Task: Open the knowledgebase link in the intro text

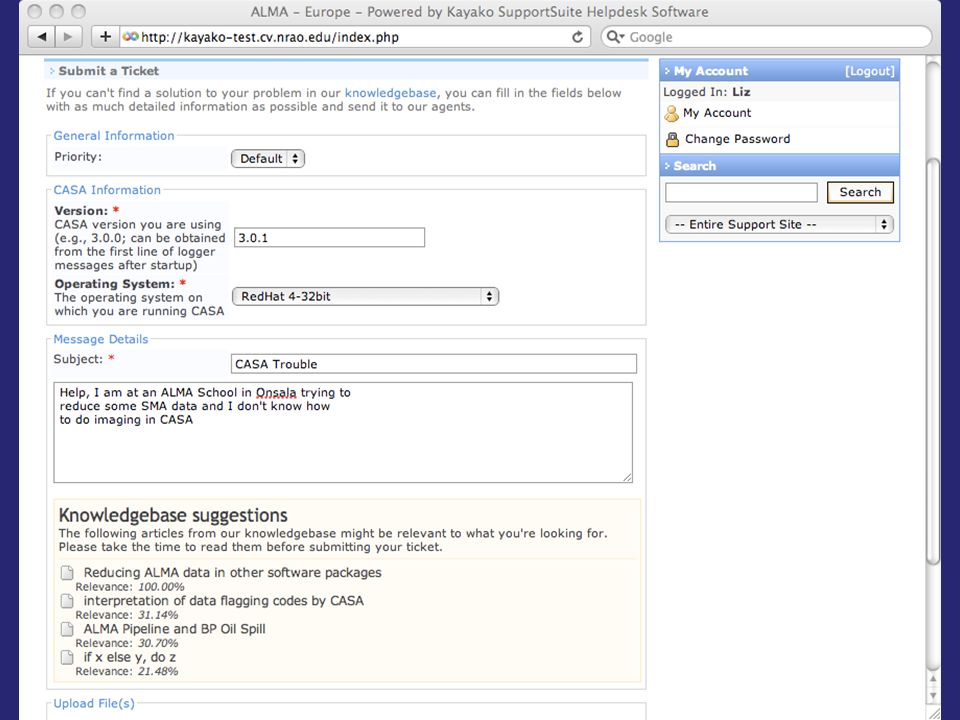Action: coord(391,93)
